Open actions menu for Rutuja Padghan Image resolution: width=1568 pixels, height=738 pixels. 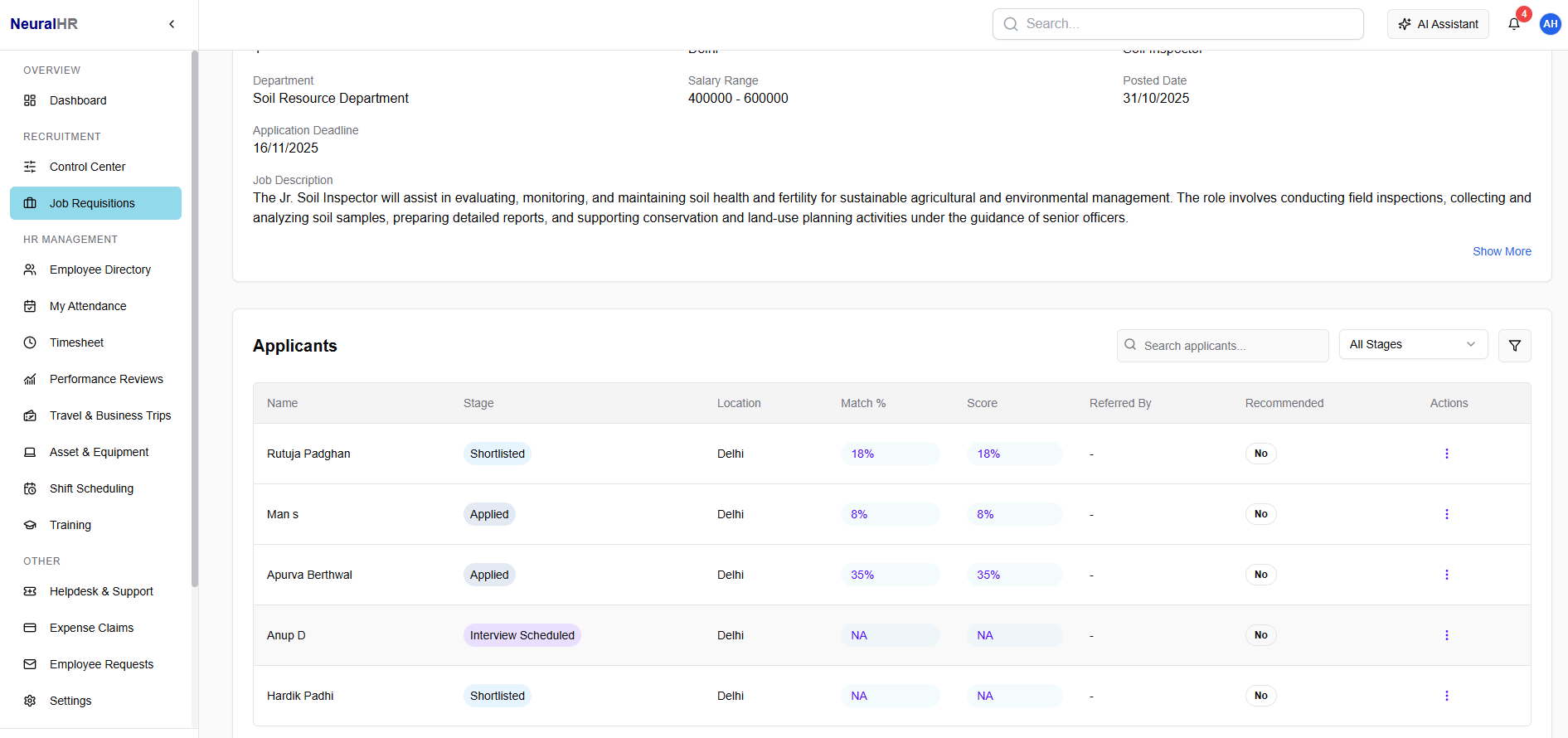(1446, 454)
